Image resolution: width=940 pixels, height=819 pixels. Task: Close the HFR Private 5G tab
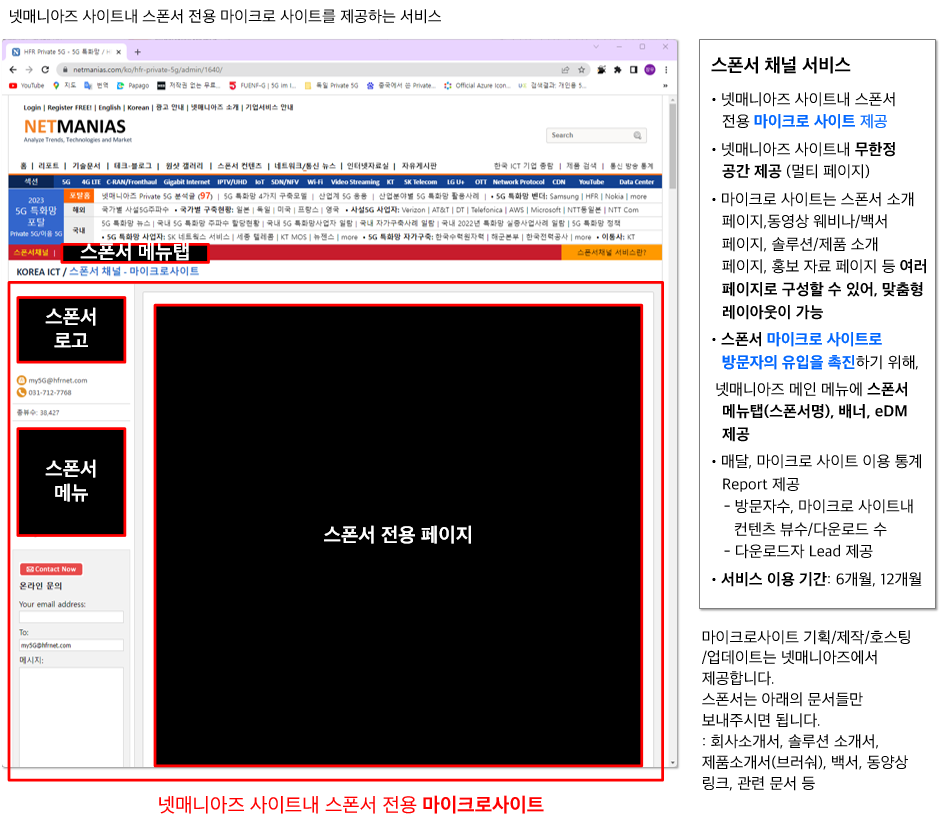[118, 52]
